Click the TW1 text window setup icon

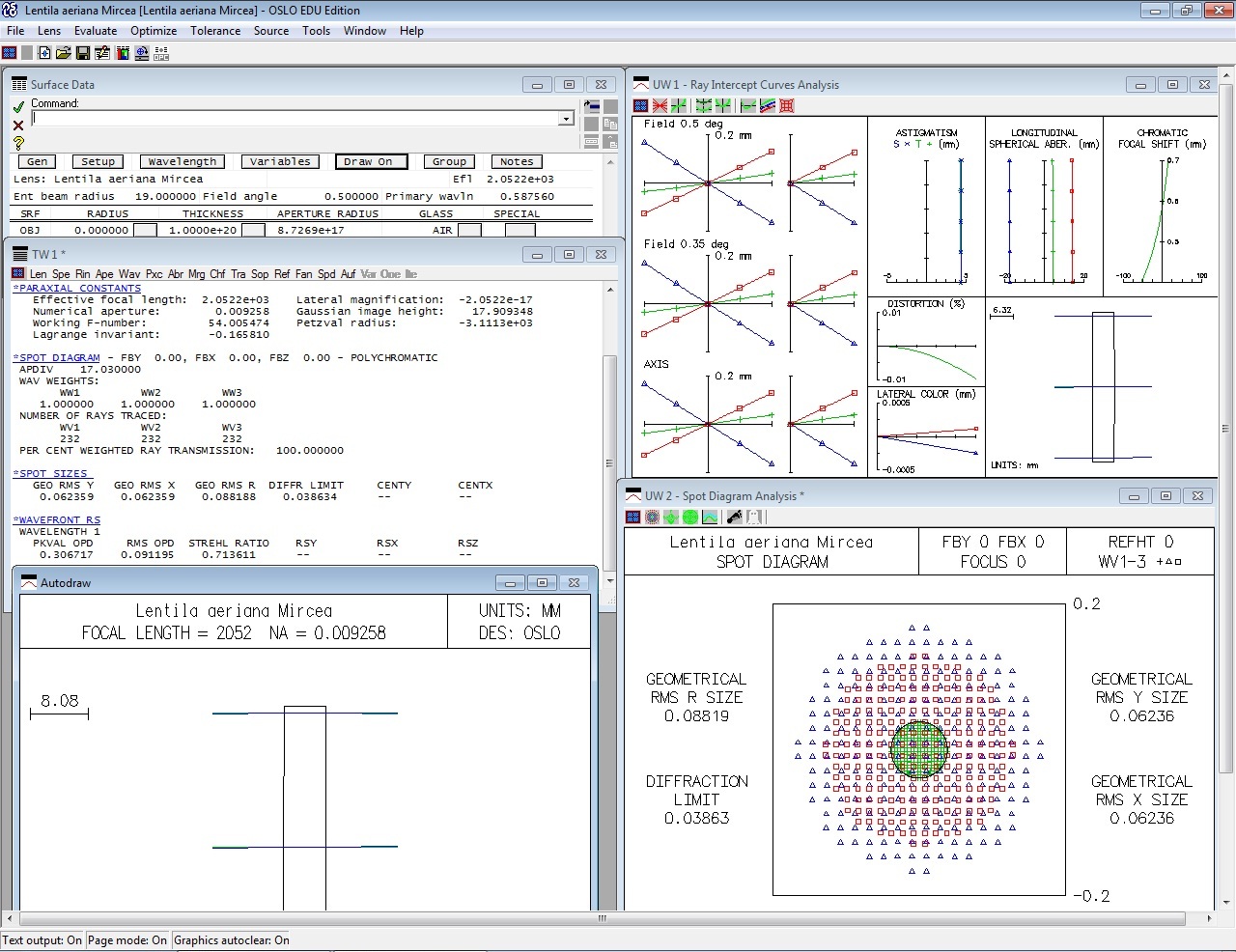[18, 274]
